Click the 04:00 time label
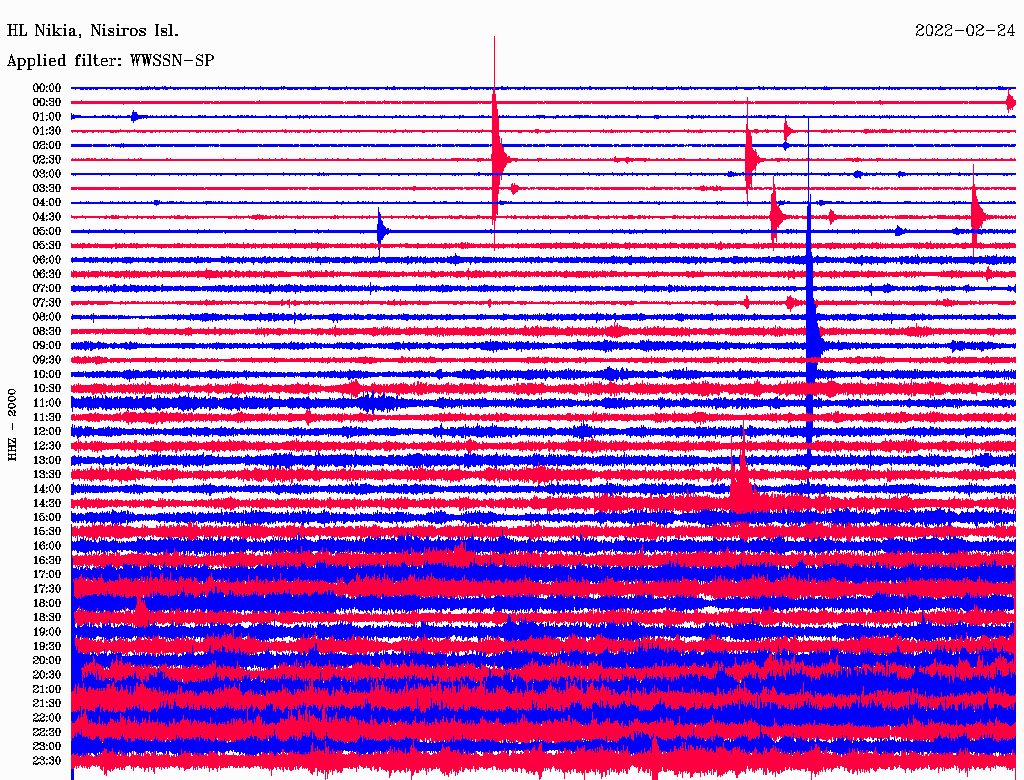This screenshot has height=780, width=1024. pyautogui.click(x=47, y=203)
